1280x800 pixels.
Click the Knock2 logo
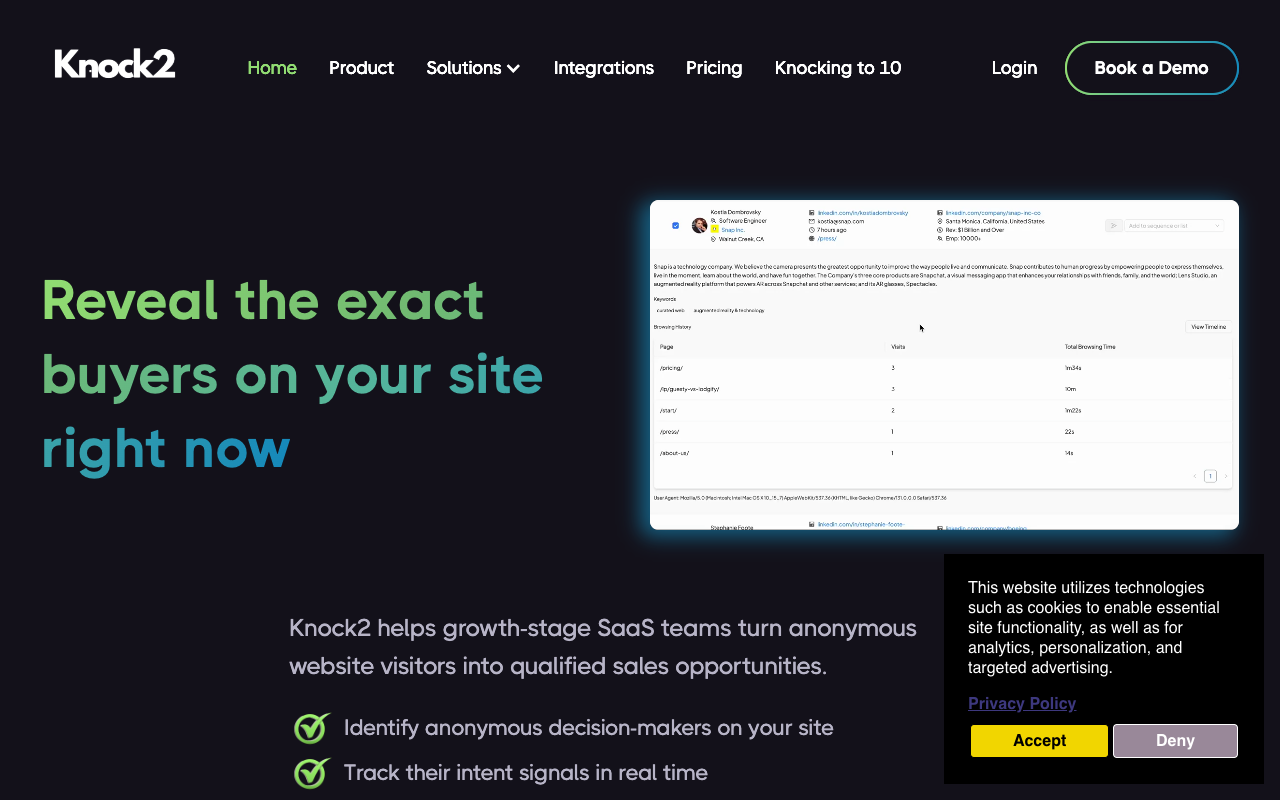114,63
